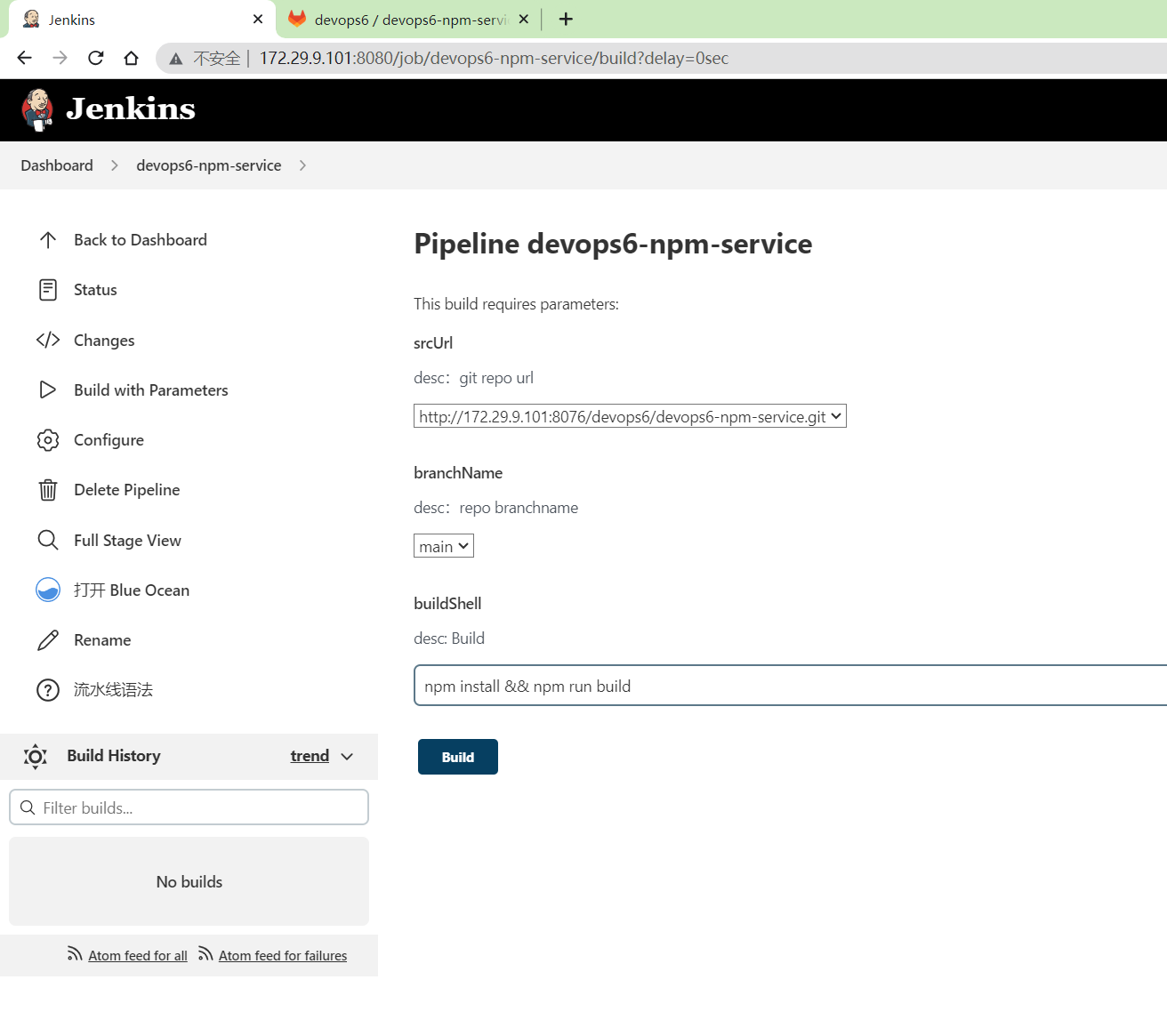The height and width of the screenshot is (1036, 1167).
Task: Open the branchName main dropdown
Action: click(x=444, y=546)
